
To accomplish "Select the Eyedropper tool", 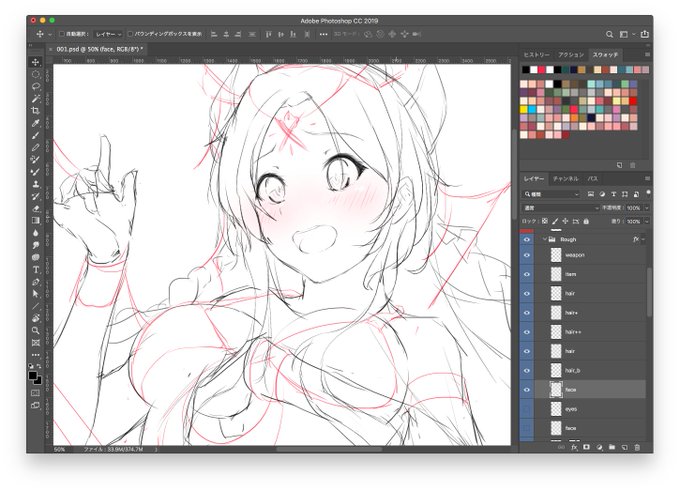I will [x=36, y=123].
